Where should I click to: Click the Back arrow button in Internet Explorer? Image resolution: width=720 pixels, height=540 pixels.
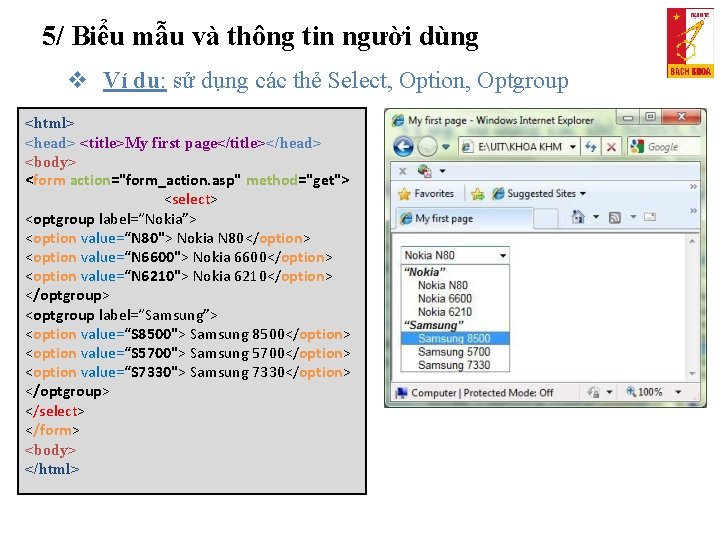[x=404, y=146]
